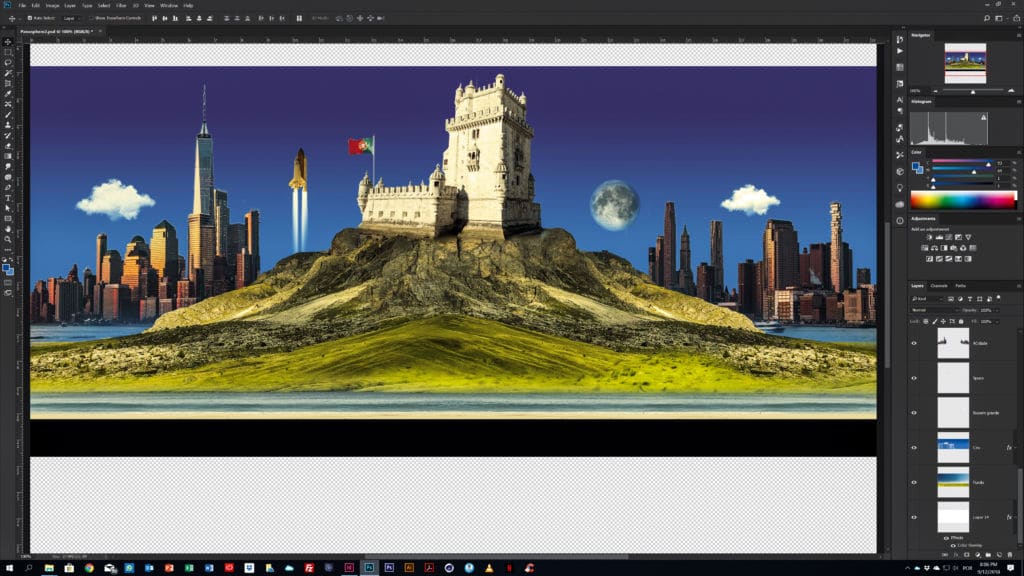Select the Crop tool
Image resolution: width=1024 pixels, height=576 pixels.
[8, 84]
